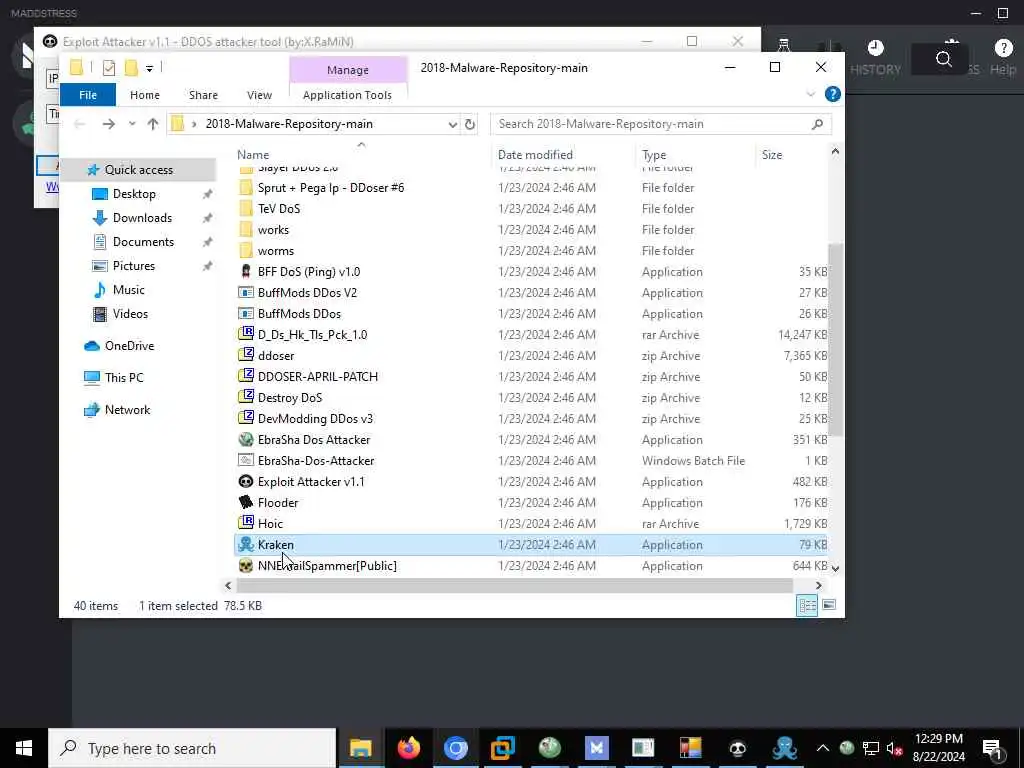
Task: Select the Flooder application icon
Action: tap(246, 502)
